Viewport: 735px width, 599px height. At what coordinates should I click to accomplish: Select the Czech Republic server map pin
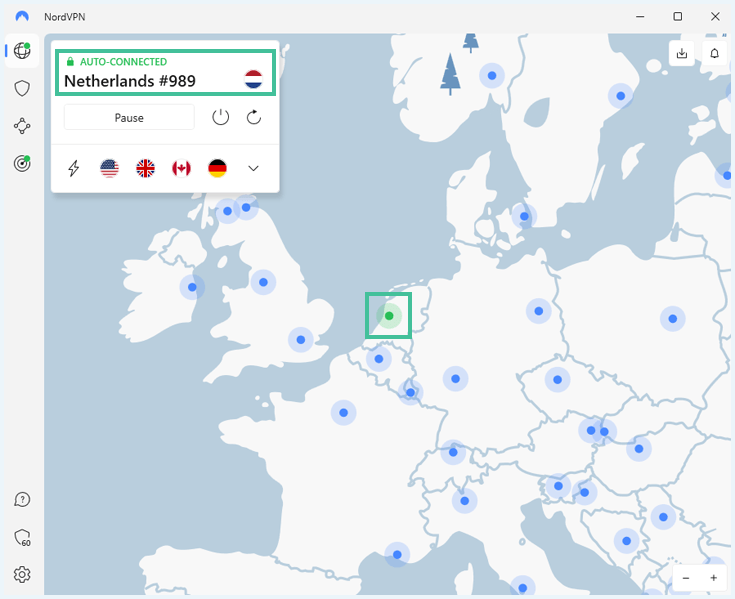(x=557, y=380)
